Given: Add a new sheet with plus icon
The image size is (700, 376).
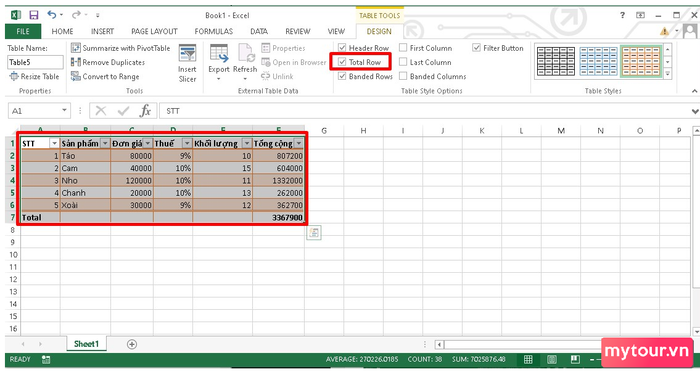Looking at the screenshot, I should click(132, 344).
